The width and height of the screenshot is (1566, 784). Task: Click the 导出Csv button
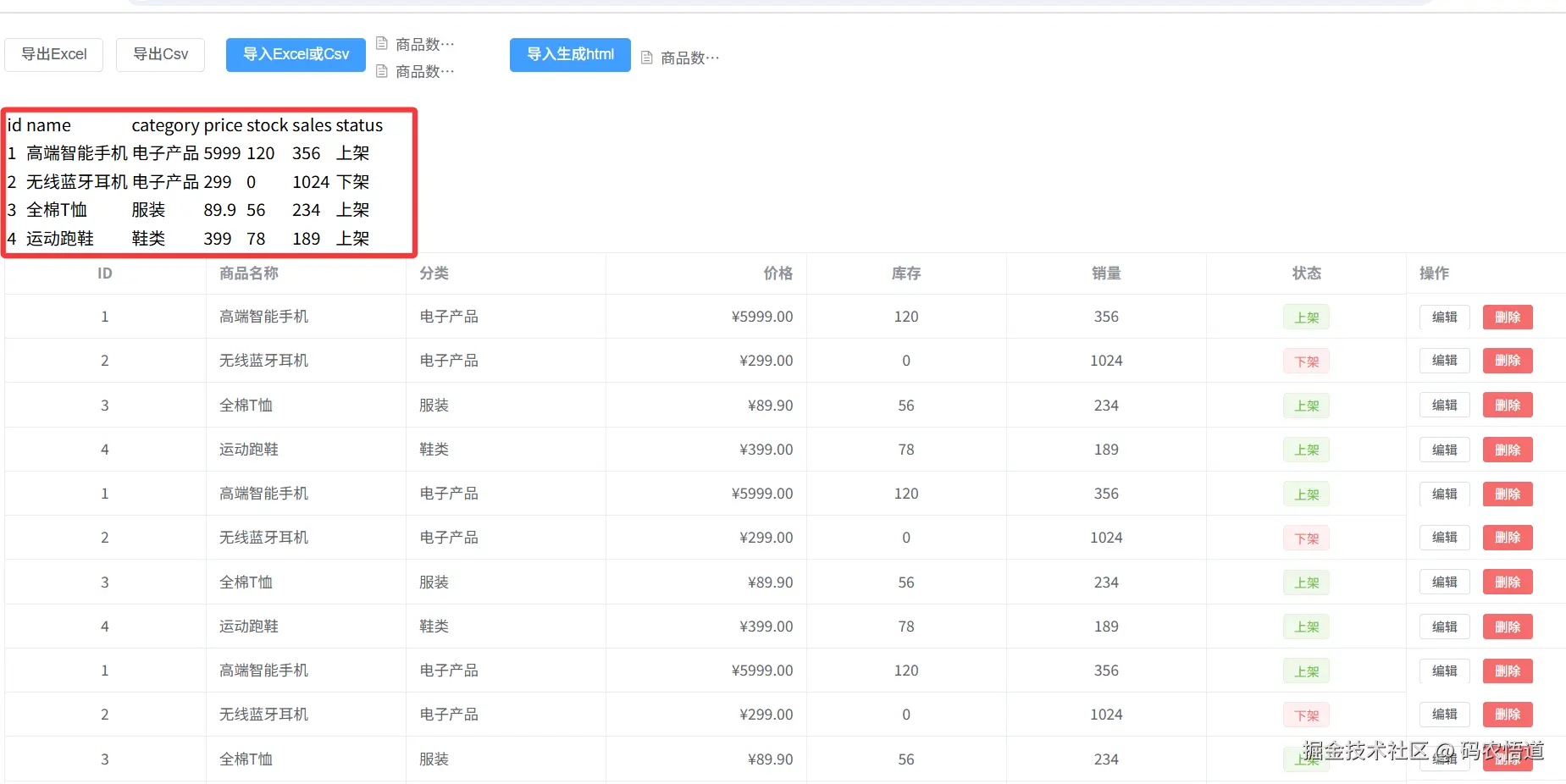[x=161, y=55]
